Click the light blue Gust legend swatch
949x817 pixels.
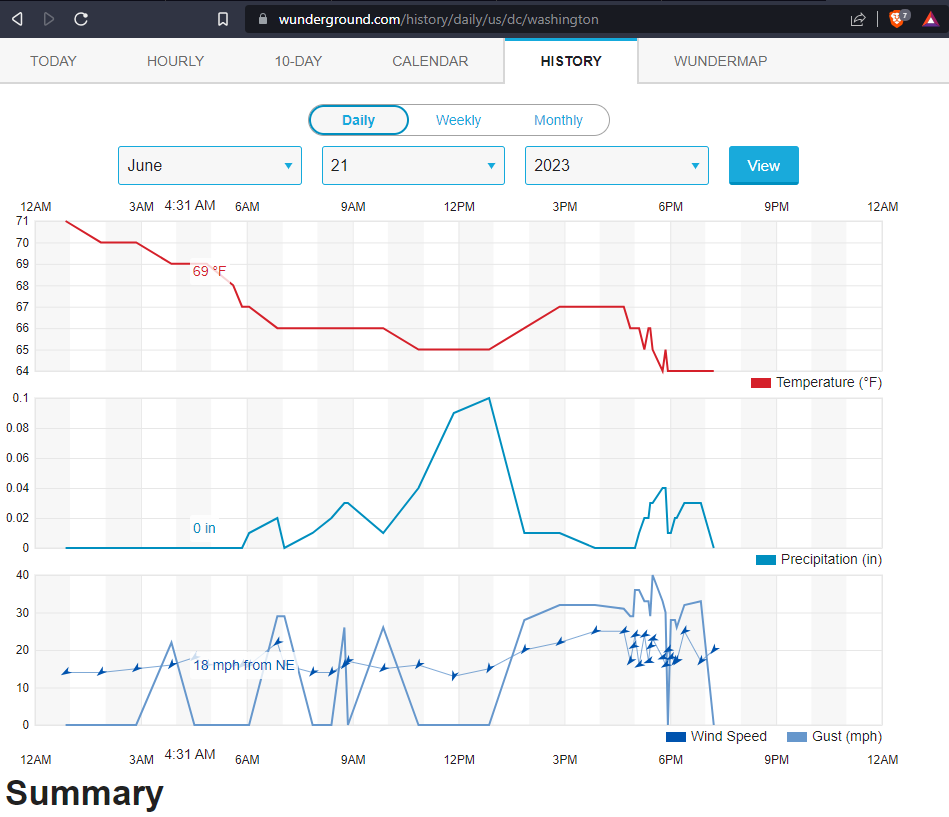796,737
